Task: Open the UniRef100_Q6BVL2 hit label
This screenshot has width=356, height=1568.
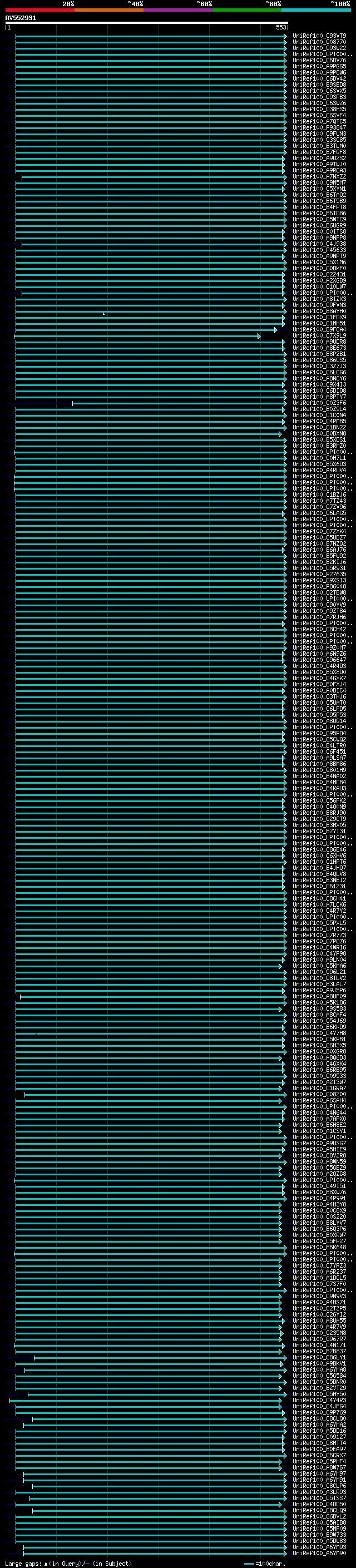Action: pos(319,1517)
